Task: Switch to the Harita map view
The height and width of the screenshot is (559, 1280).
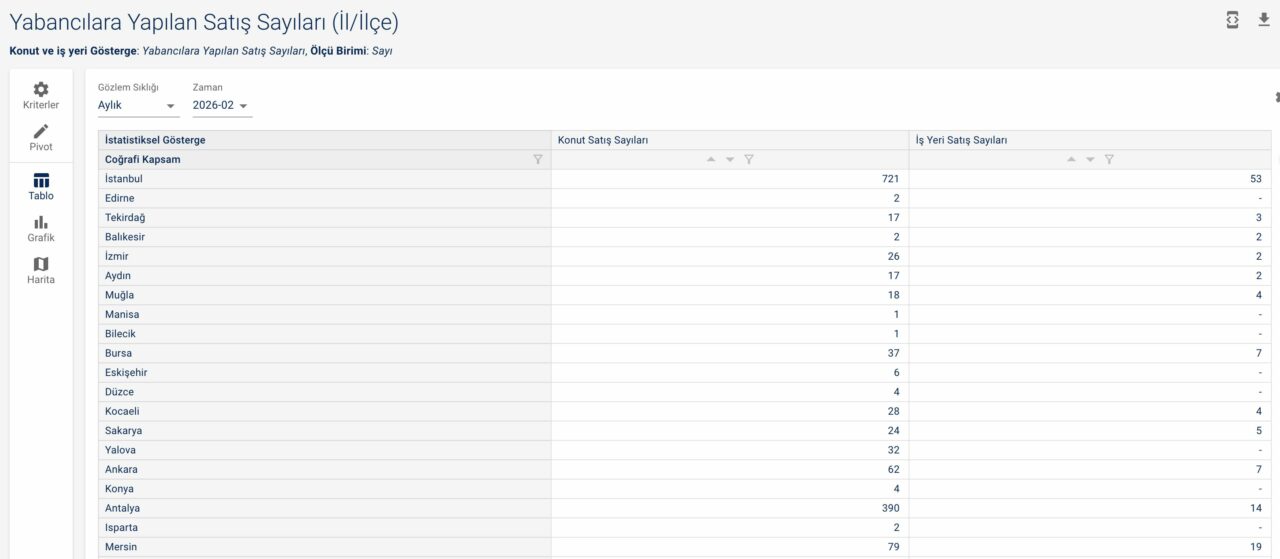Action: pyautogui.click(x=41, y=270)
